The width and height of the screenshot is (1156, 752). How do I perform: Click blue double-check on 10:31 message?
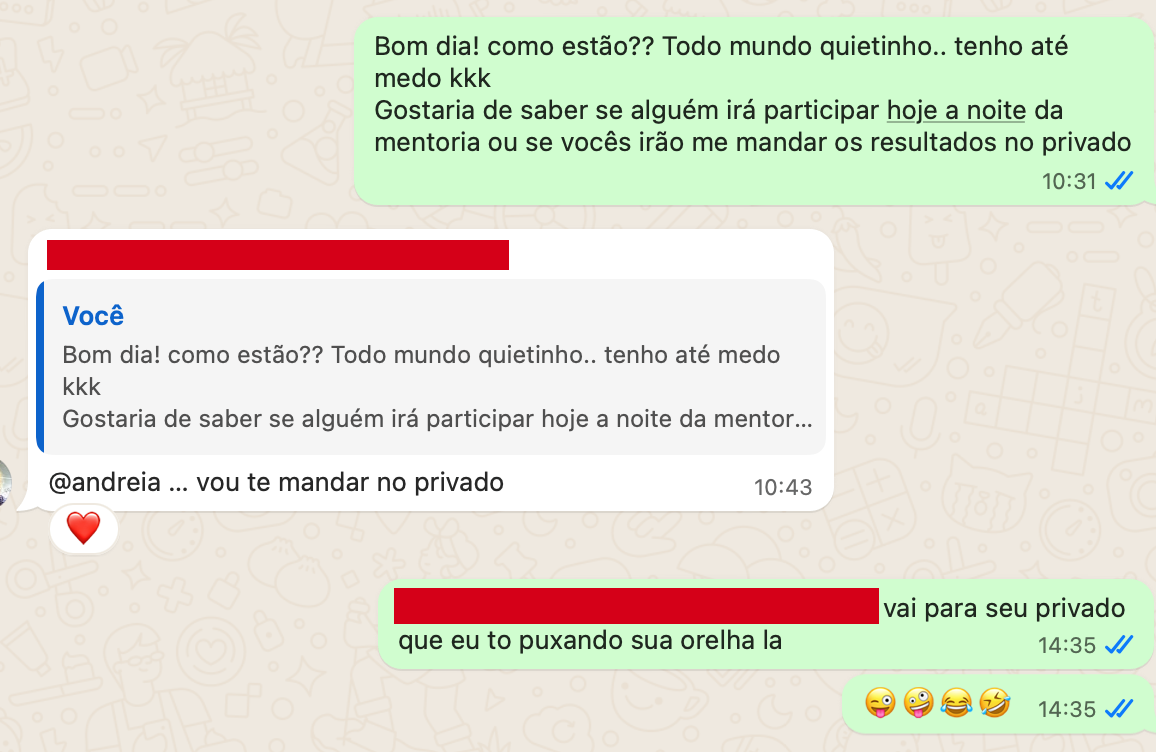point(1118,181)
